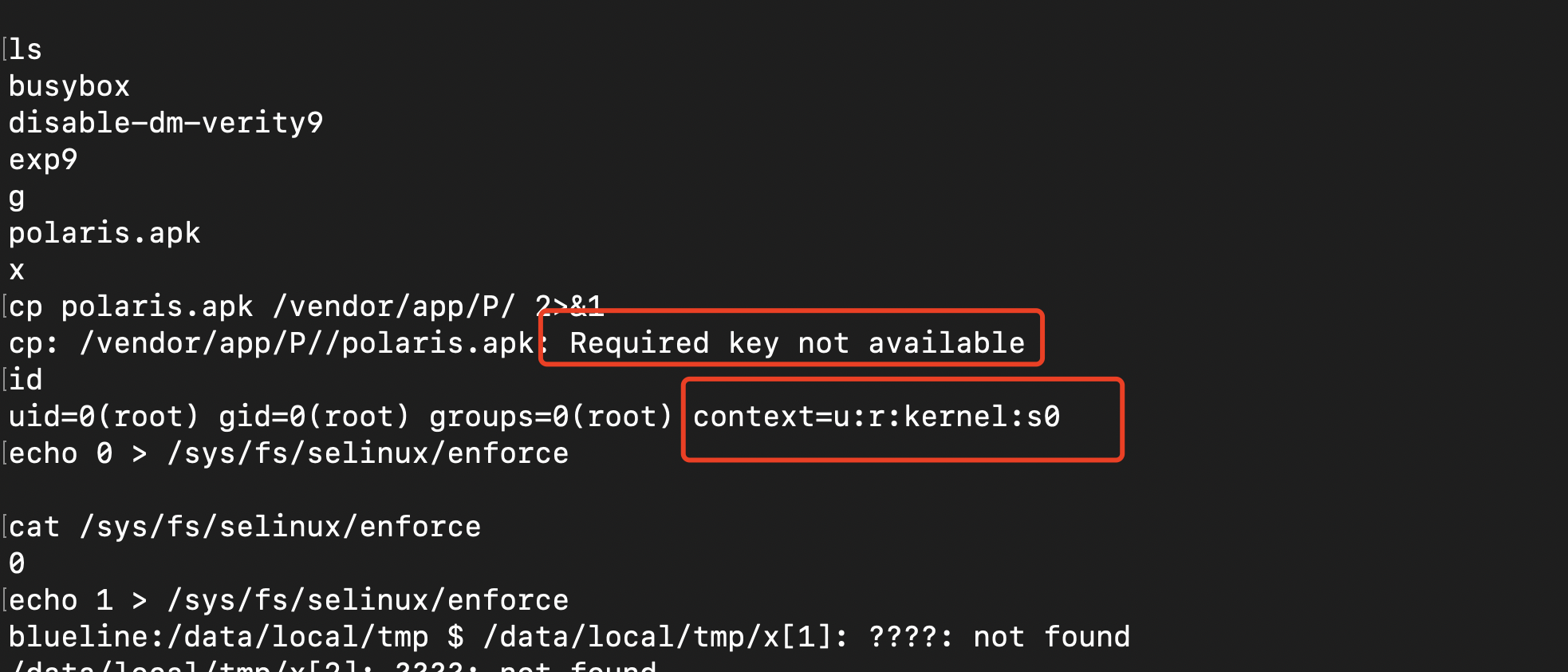This screenshot has width=1568, height=672.
Task: Click the disable-dm-verity9 entry
Action: click(x=166, y=123)
